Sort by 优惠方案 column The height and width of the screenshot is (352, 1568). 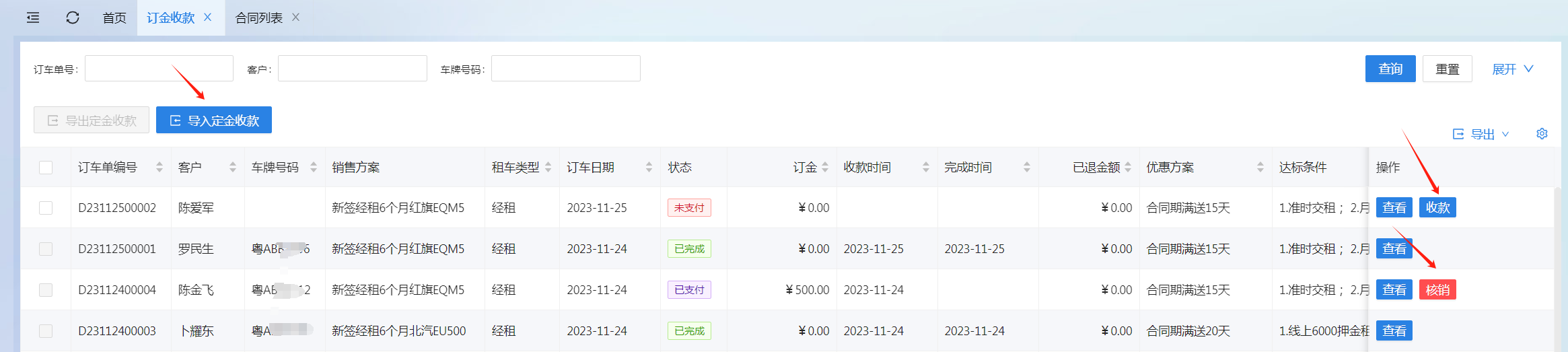point(1260,167)
